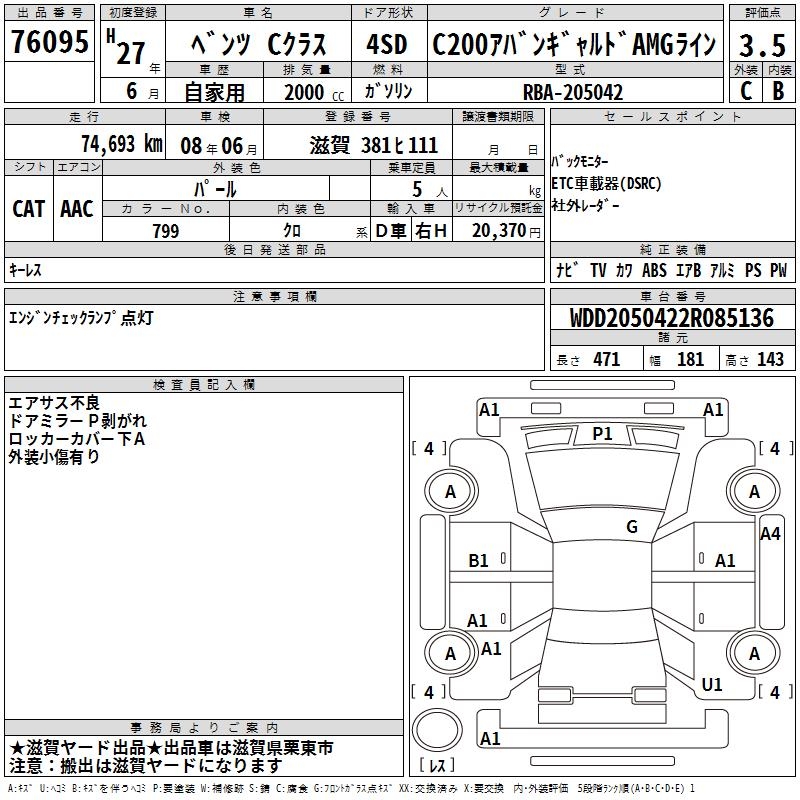Click sales point 社外レーダー
Image resolution: width=800 pixels, height=800 pixels.
pos(585,205)
